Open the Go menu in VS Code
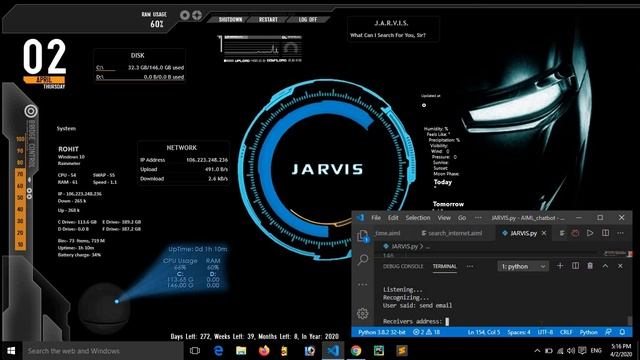This screenshot has height=360, width=640. click(x=462, y=218)
